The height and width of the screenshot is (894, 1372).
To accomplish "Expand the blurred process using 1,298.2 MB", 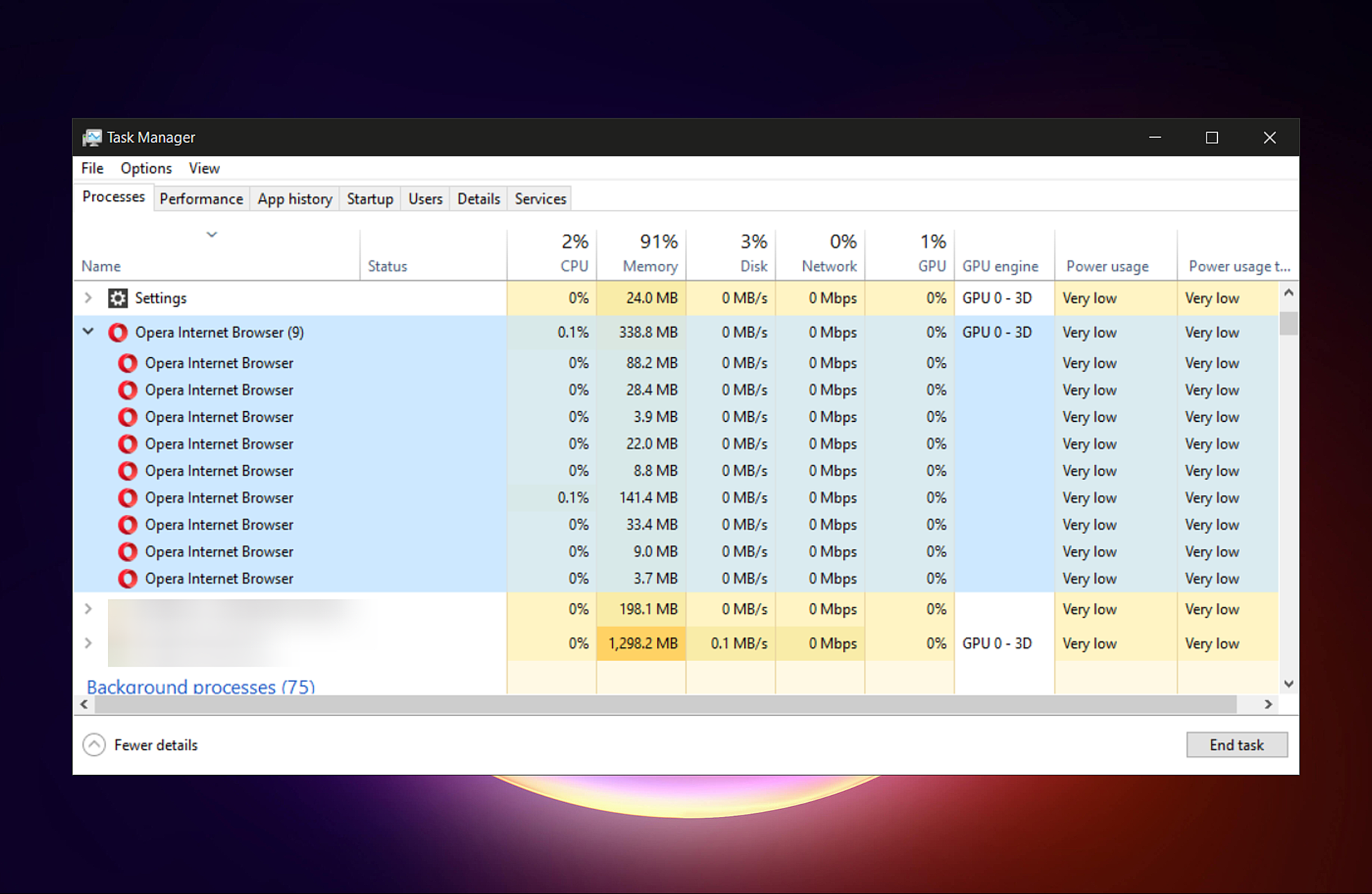I will (88, 643).
